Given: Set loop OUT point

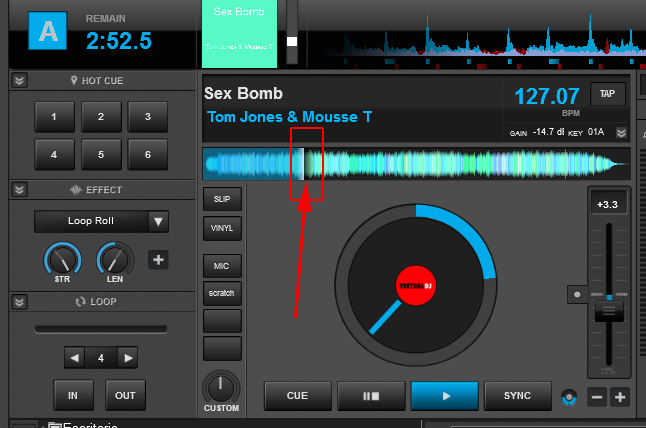Looking at the screenshot, I should pyautogui.click(x=125, y=395).
